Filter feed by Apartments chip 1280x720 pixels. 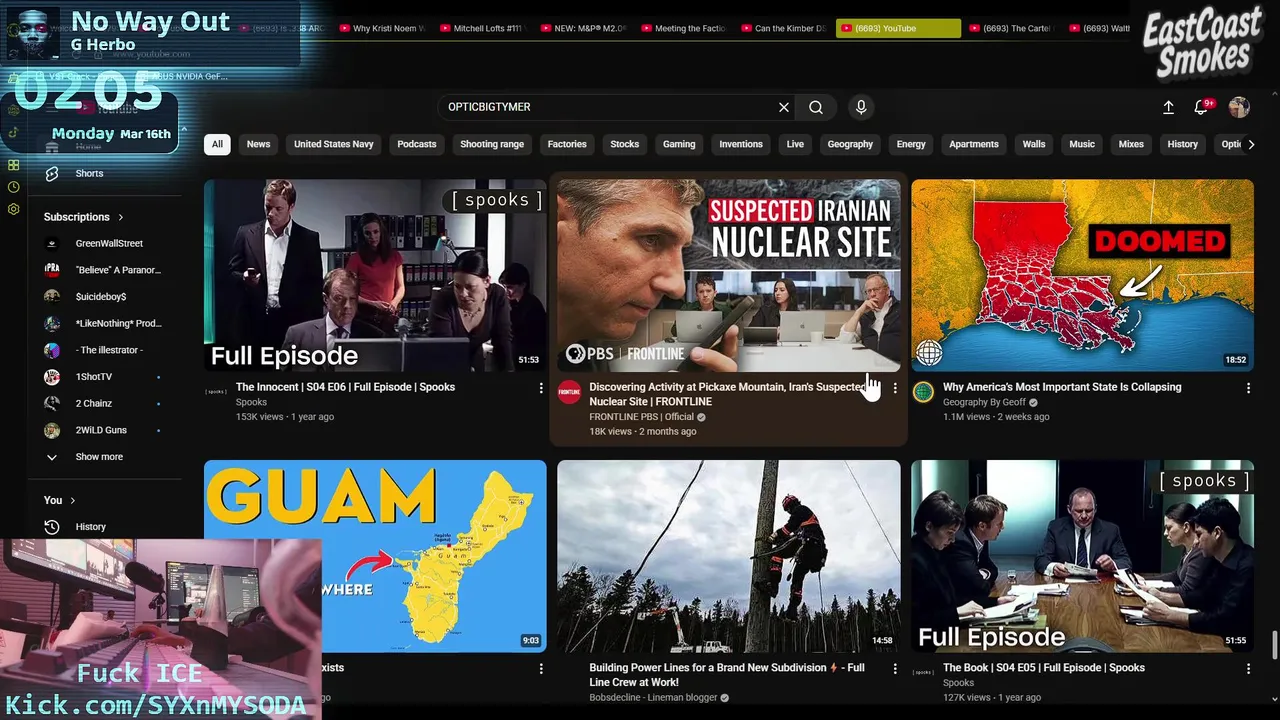pyautogui.click(x=974, y=144)
